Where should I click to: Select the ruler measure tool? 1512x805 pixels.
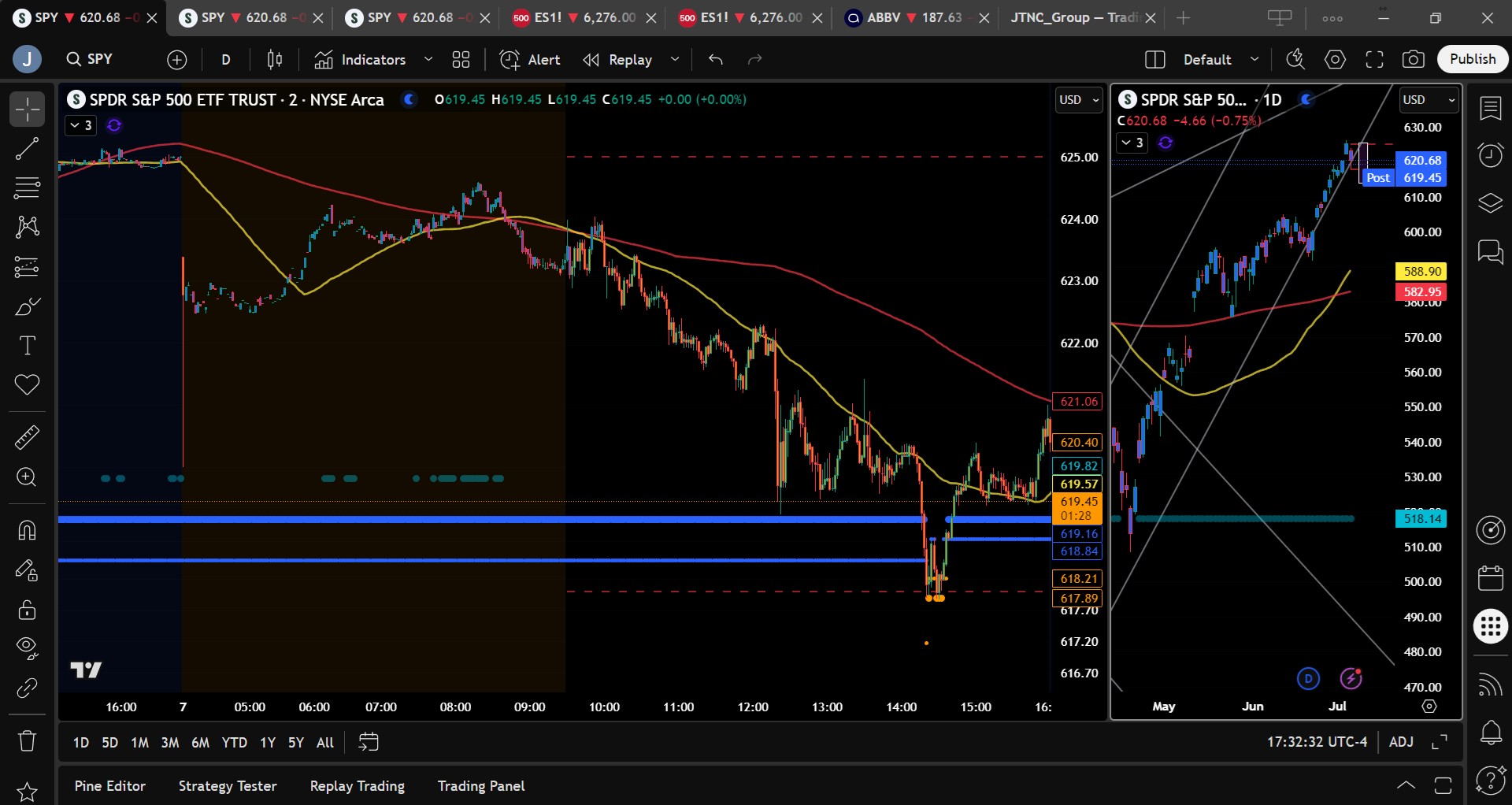point(27,437)
